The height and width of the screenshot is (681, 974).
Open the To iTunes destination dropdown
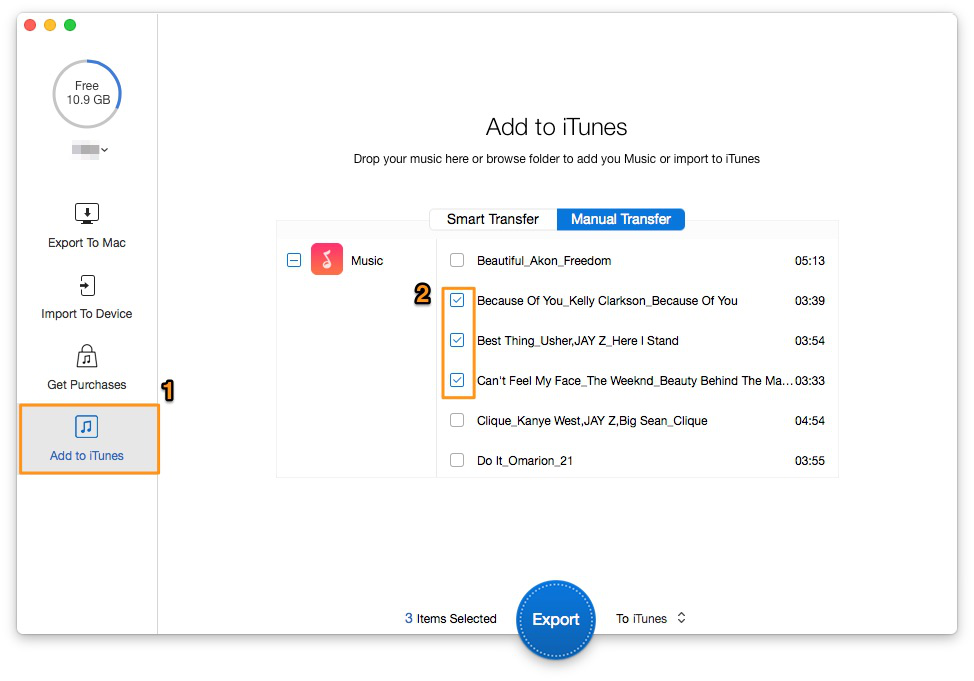(650, 618)
